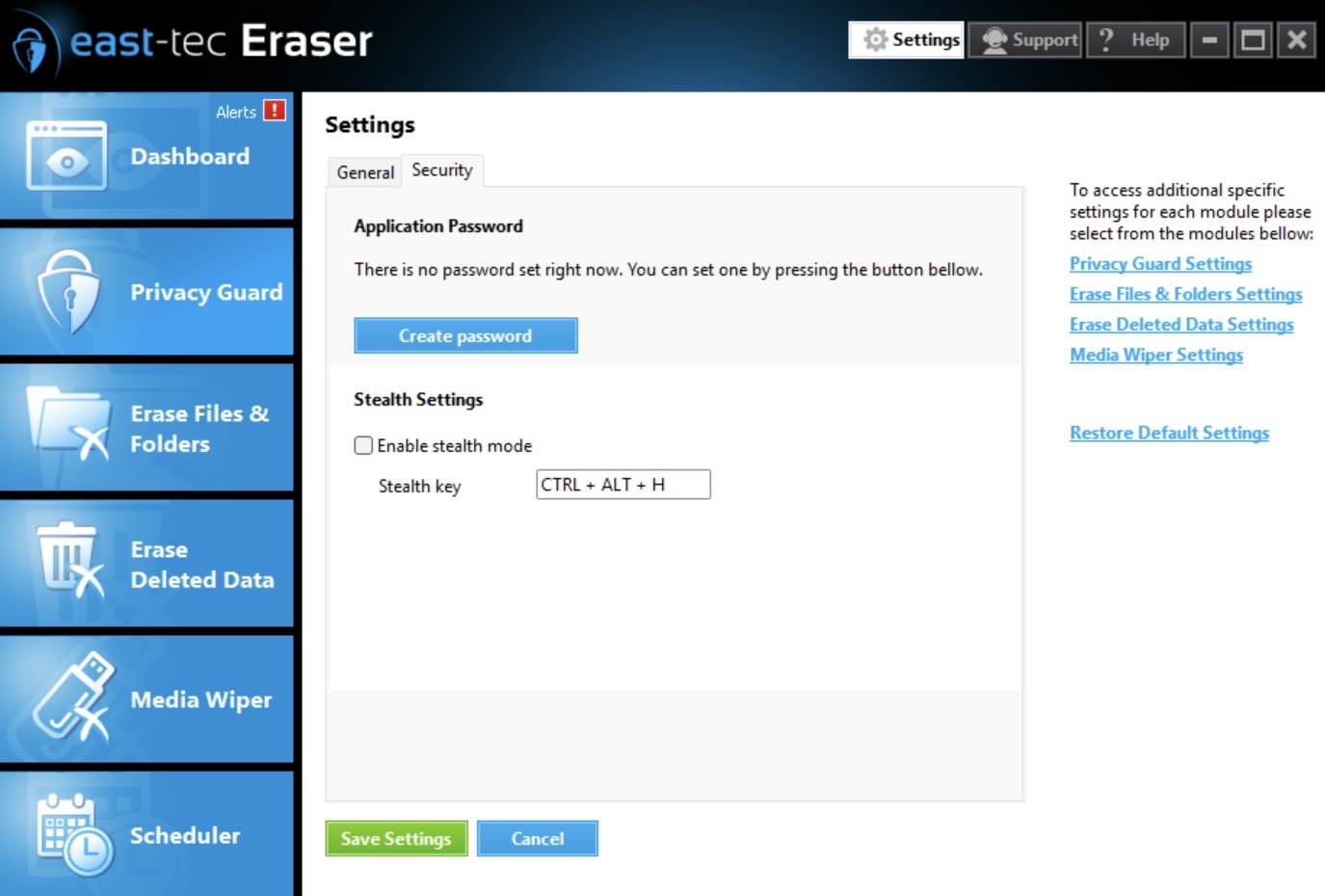Select the Security tab
1325x896 pixels.
[442, 171]
